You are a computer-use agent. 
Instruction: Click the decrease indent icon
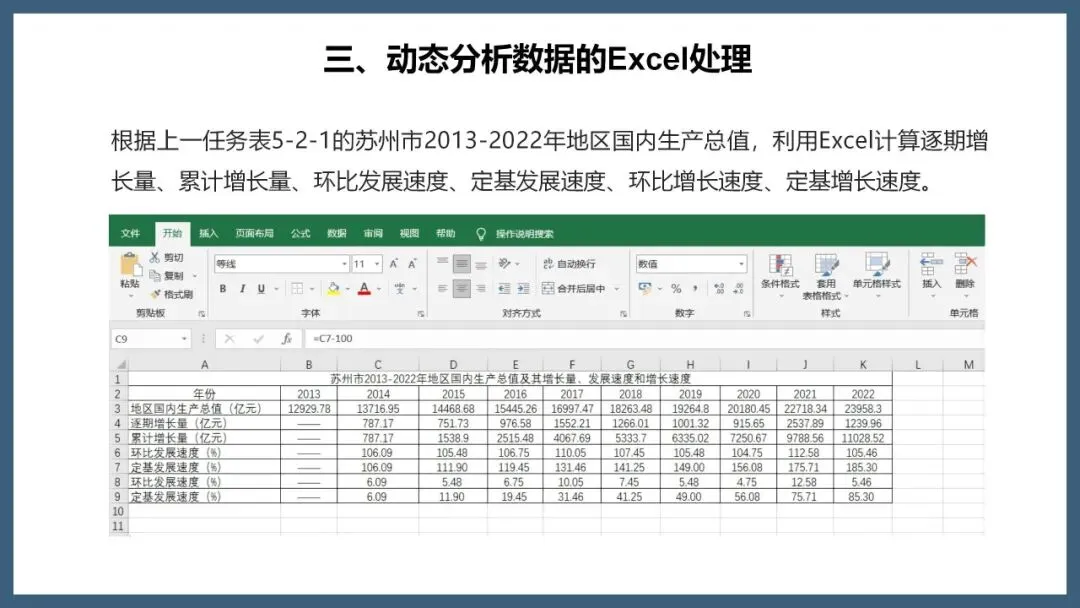click(504, 289)
